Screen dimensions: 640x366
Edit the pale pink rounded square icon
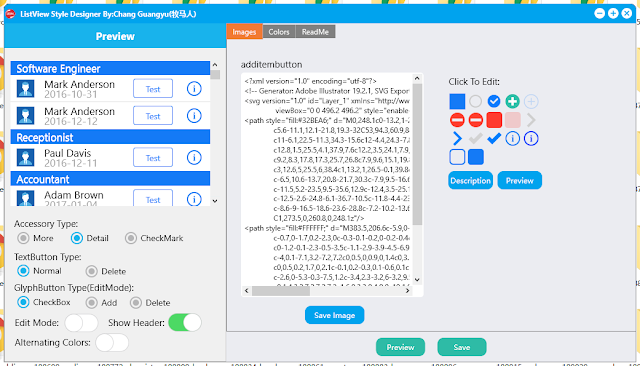pyautogui.click(x=513, y=120)
